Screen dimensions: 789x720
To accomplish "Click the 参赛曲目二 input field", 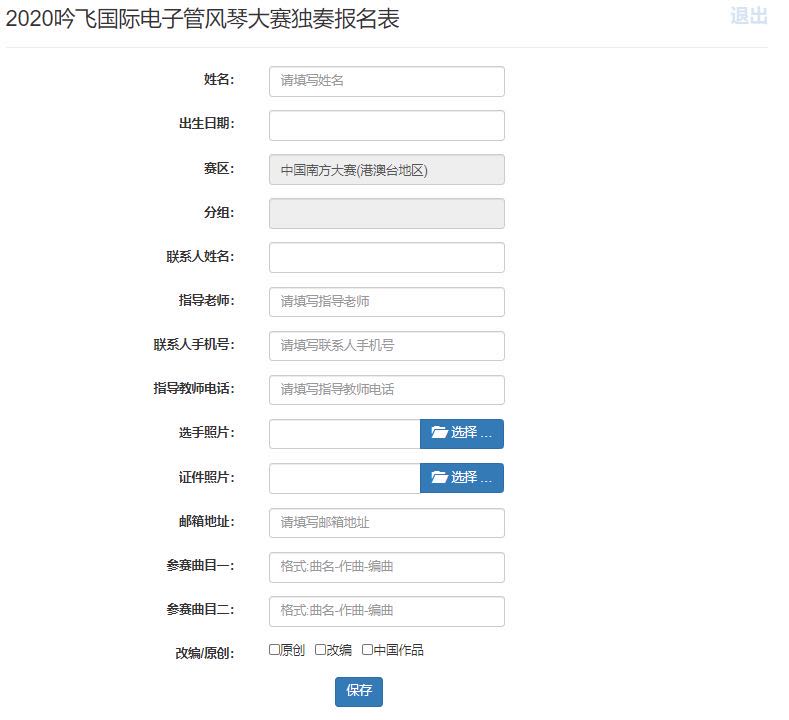I will [x=386, y=611].
